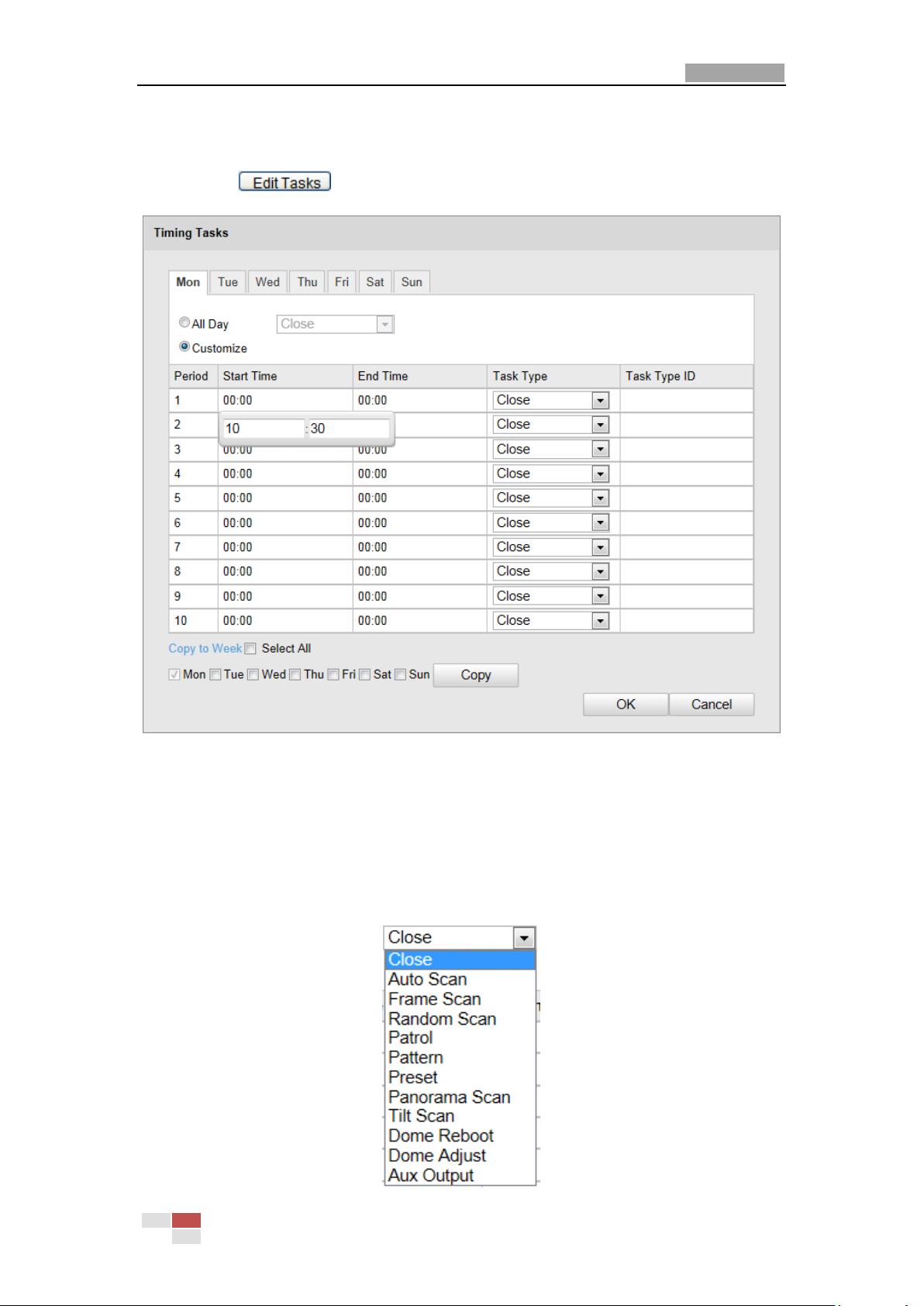Select Dome Adjust option
This screenshot has width=924, height=1306.
pyautogui.click(x=460, y=1156)
